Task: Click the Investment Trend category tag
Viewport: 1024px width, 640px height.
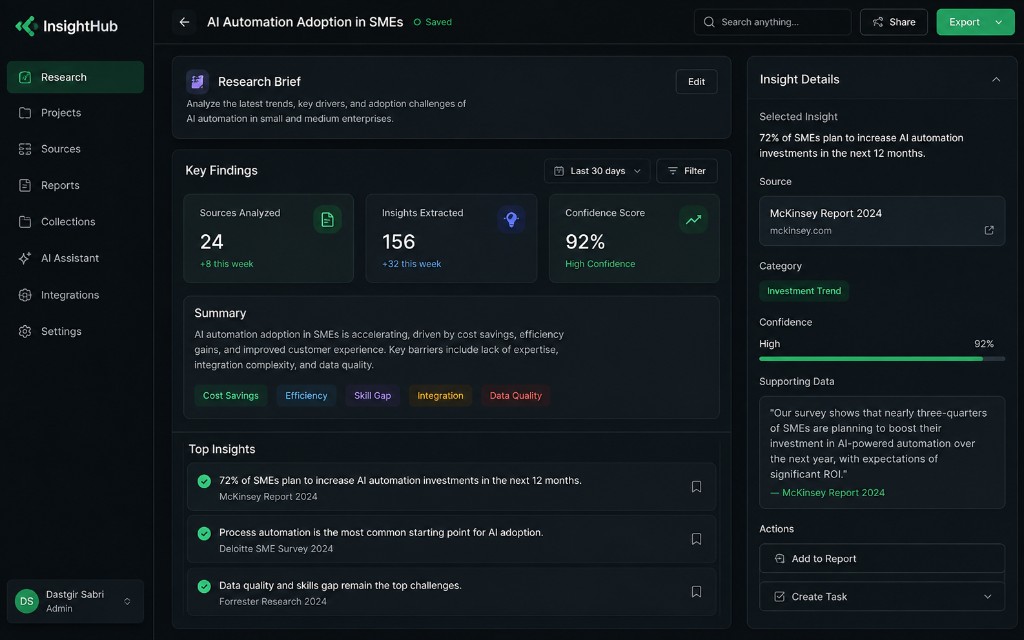Action: point(804,291)
